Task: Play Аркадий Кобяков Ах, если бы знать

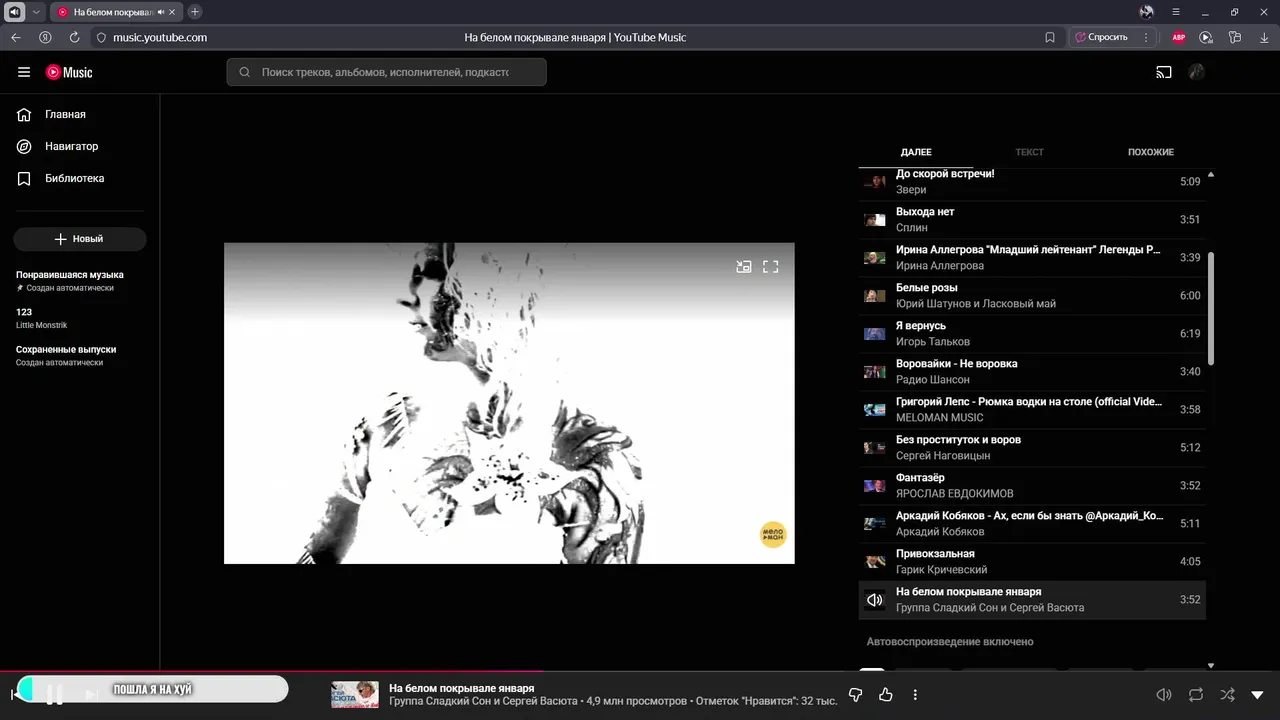Action: [x=1032, y=523]
